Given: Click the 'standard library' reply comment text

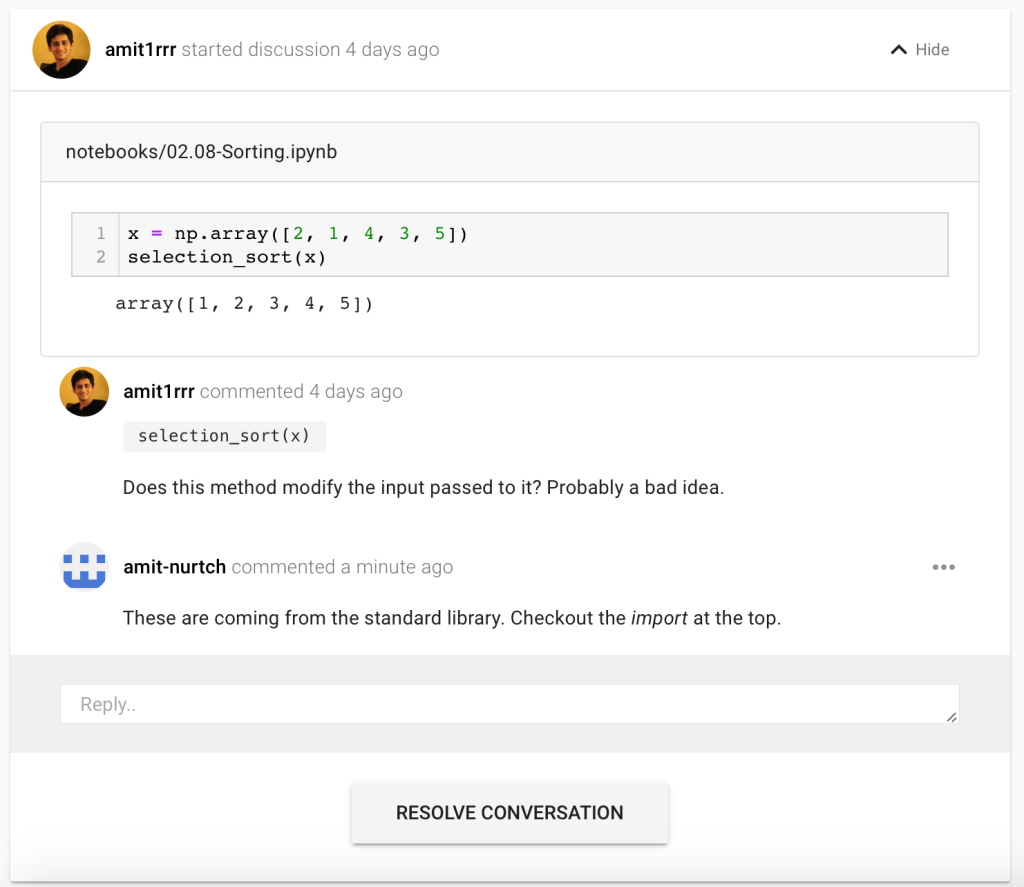Looking at the screenshot, I should click(x=452, y=618).
